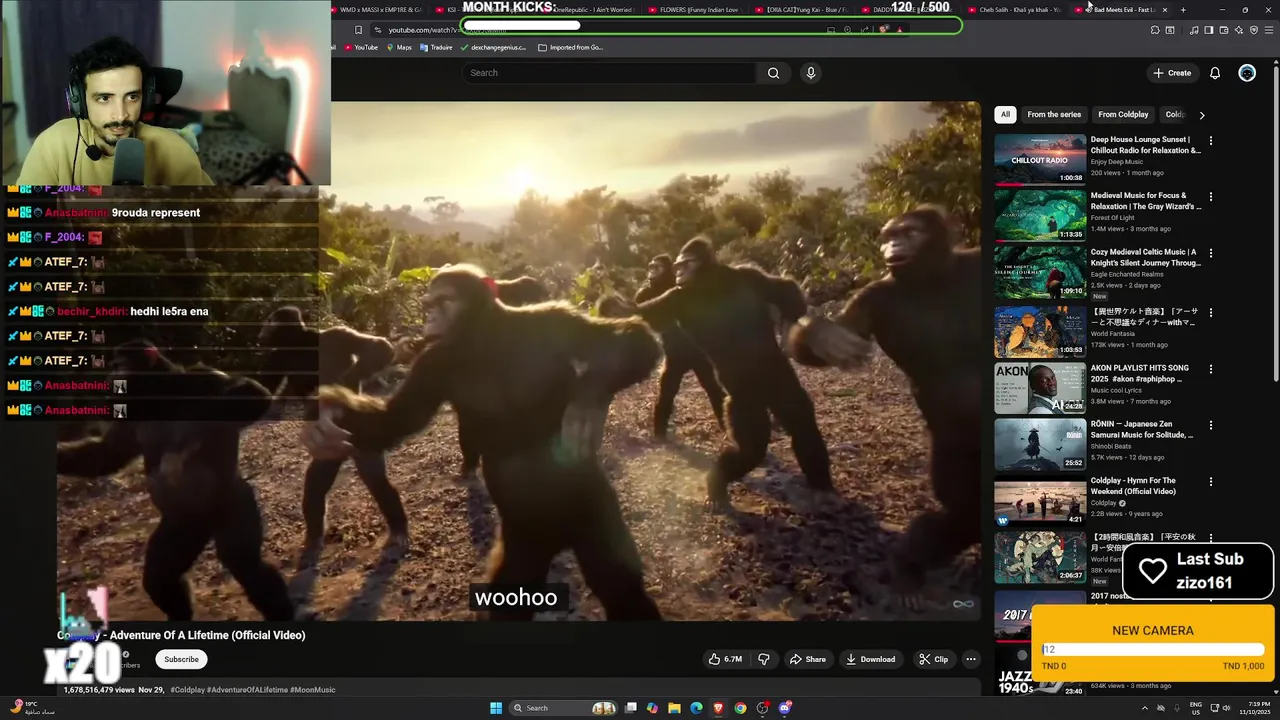
Task: Click #MoonMusic hashtag link
Action: [313, 690]
